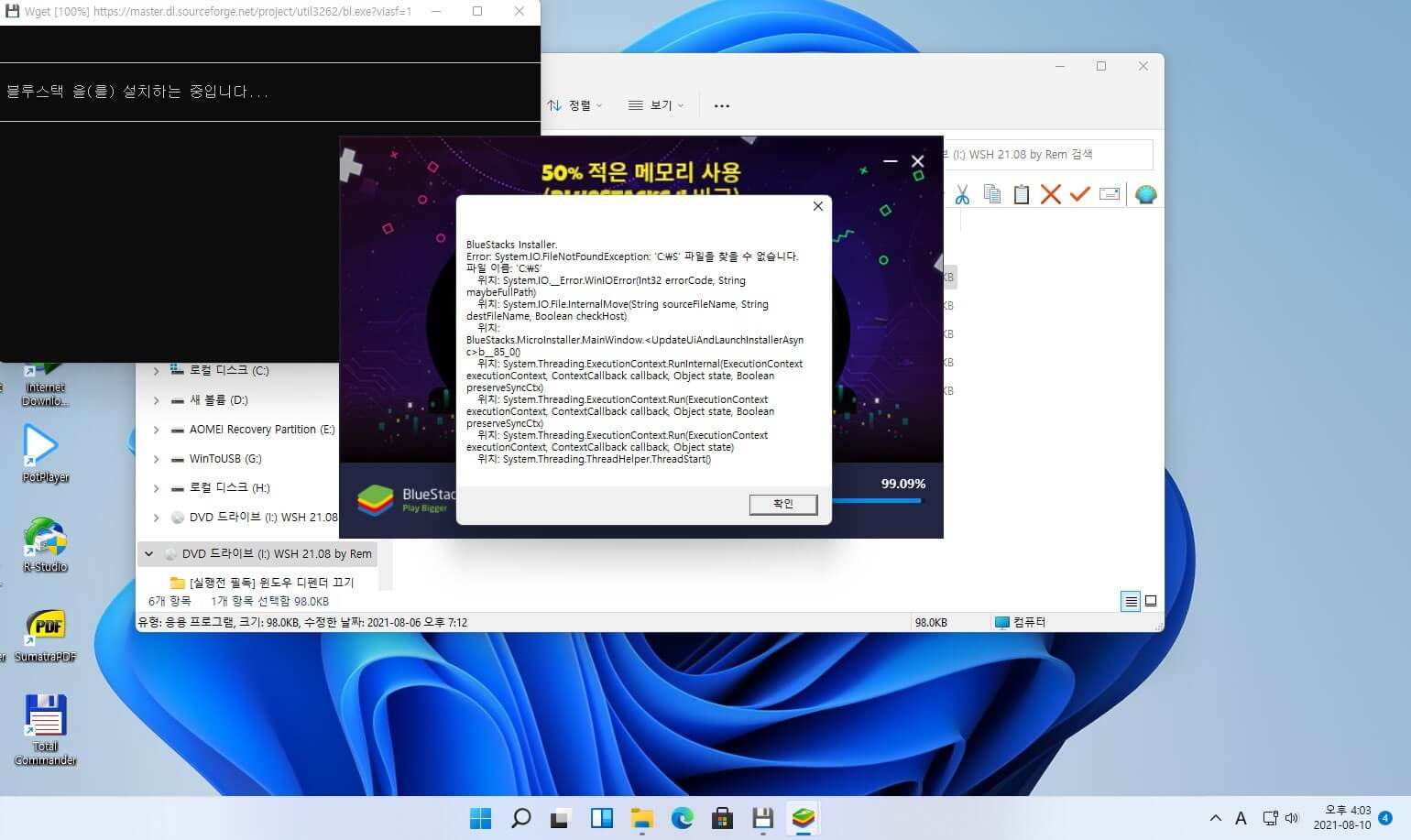
Task: Toggle the IME input mode A indicator
Action: 1241,818
